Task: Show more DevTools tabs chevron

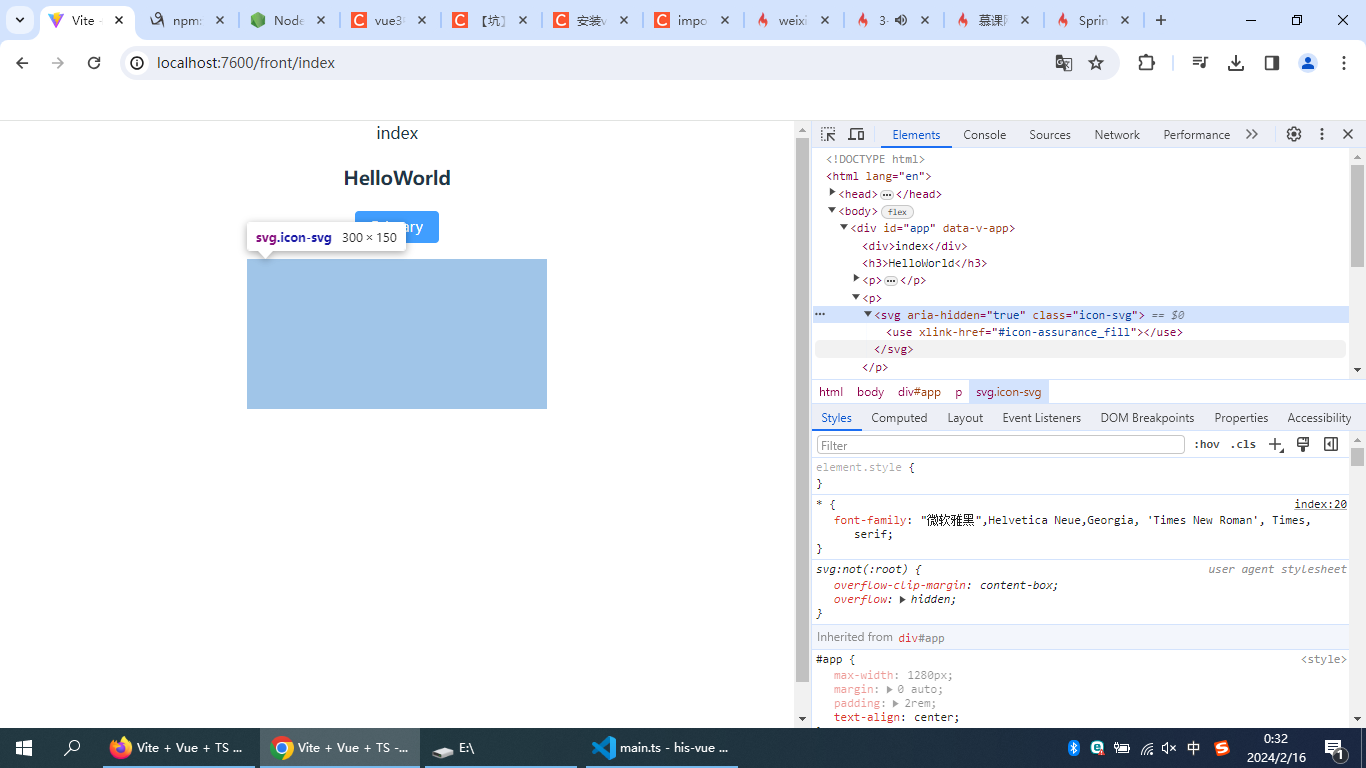Action: tap(1252, 134)
